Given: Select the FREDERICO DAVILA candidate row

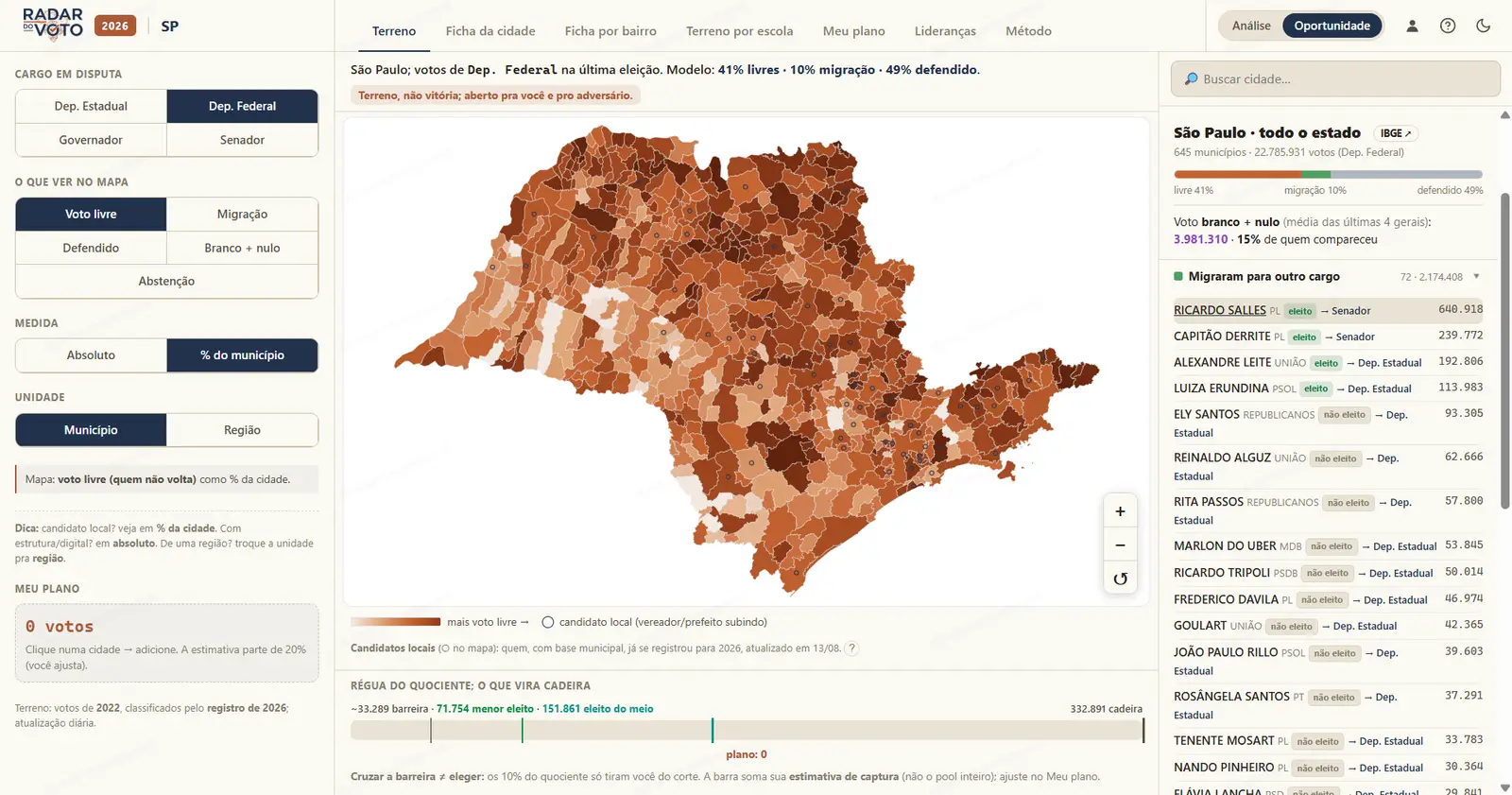Looking at the screenshot, I should click(x=1328, y=599).
